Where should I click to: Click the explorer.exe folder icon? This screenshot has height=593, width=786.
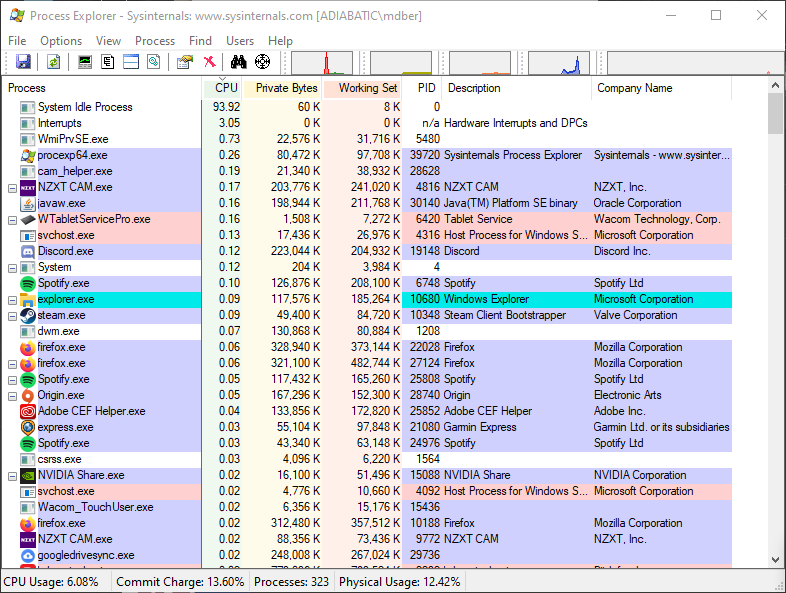(x=28, y=300)
